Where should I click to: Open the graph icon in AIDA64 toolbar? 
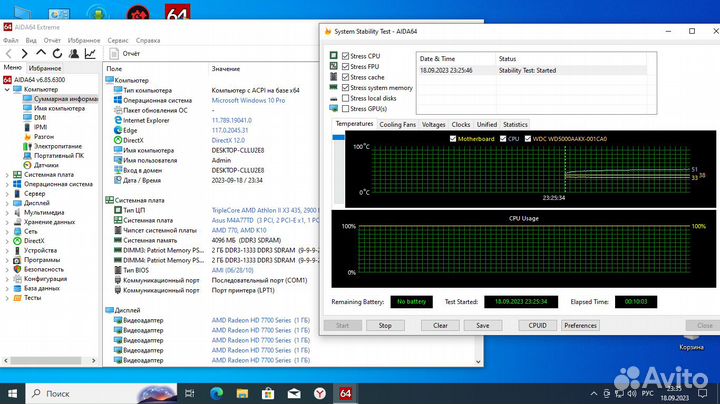(90, 54)
